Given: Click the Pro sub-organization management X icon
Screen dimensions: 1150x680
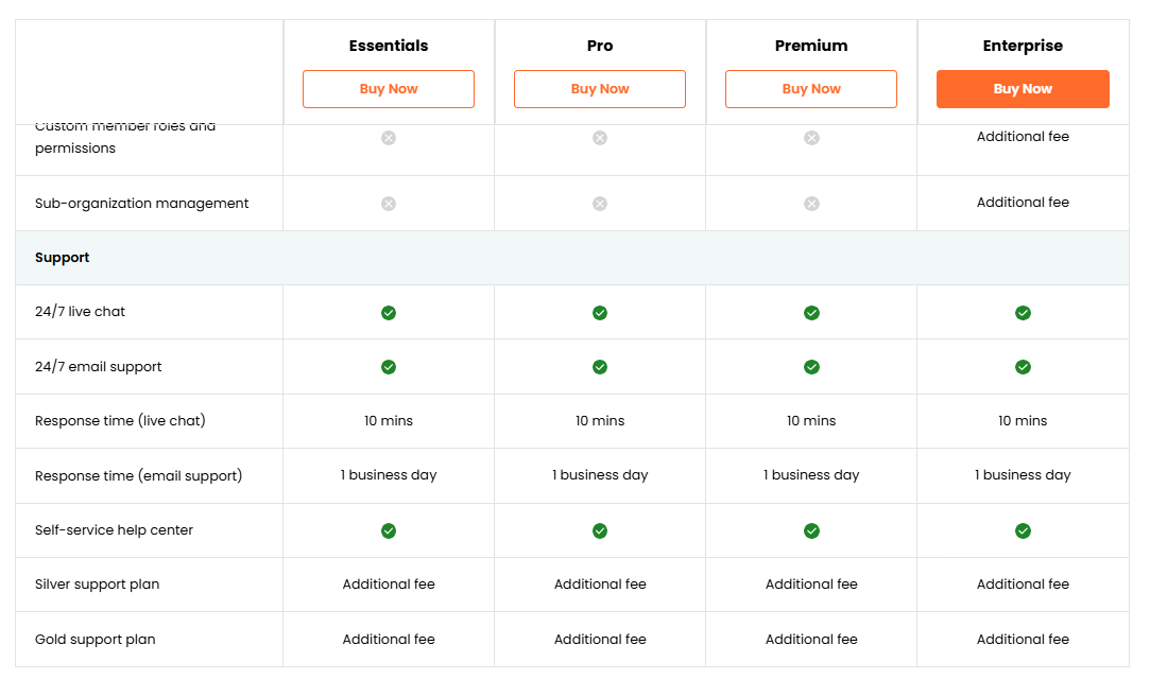Looking at the screenshot, I should (599, 203).
